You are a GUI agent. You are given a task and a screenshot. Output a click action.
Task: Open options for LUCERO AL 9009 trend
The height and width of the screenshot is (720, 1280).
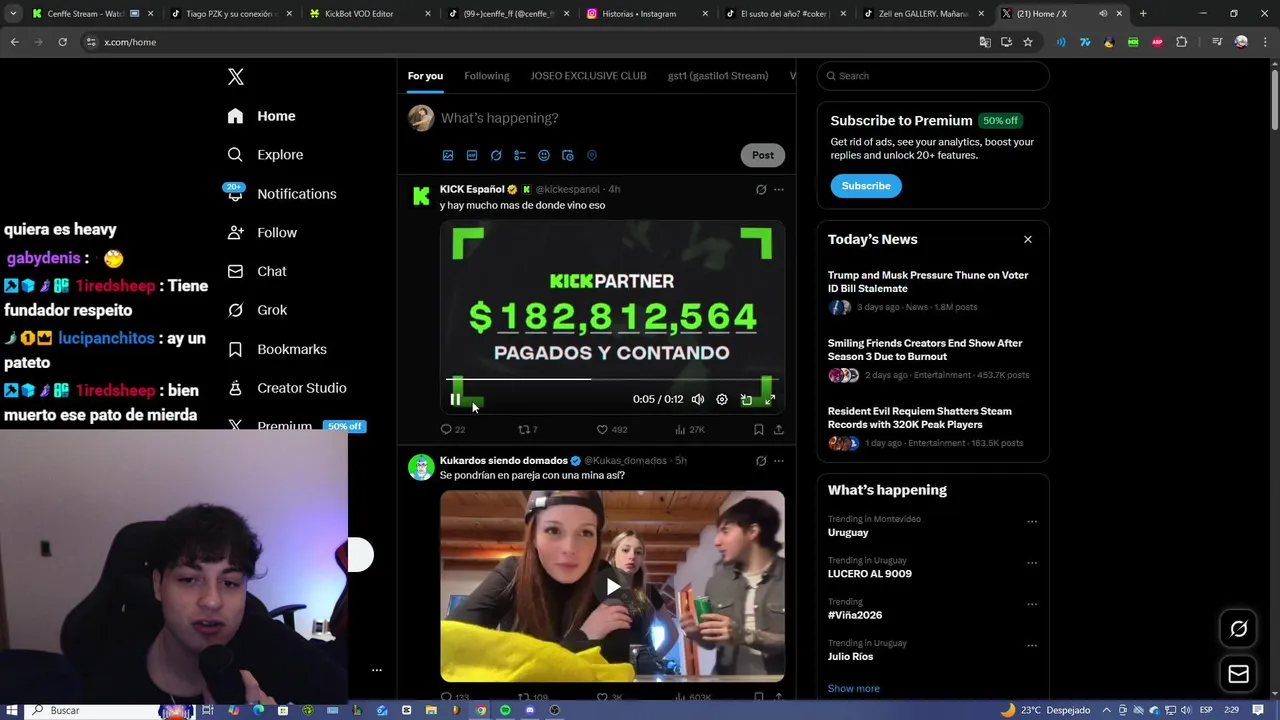point(1032,562)
